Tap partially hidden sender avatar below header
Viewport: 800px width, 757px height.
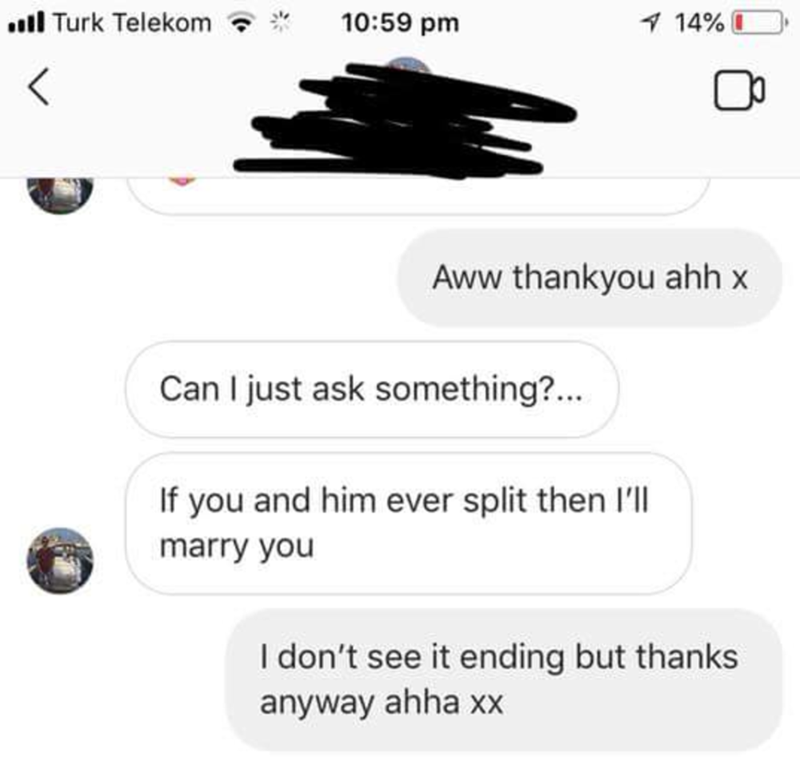(60, 196)
